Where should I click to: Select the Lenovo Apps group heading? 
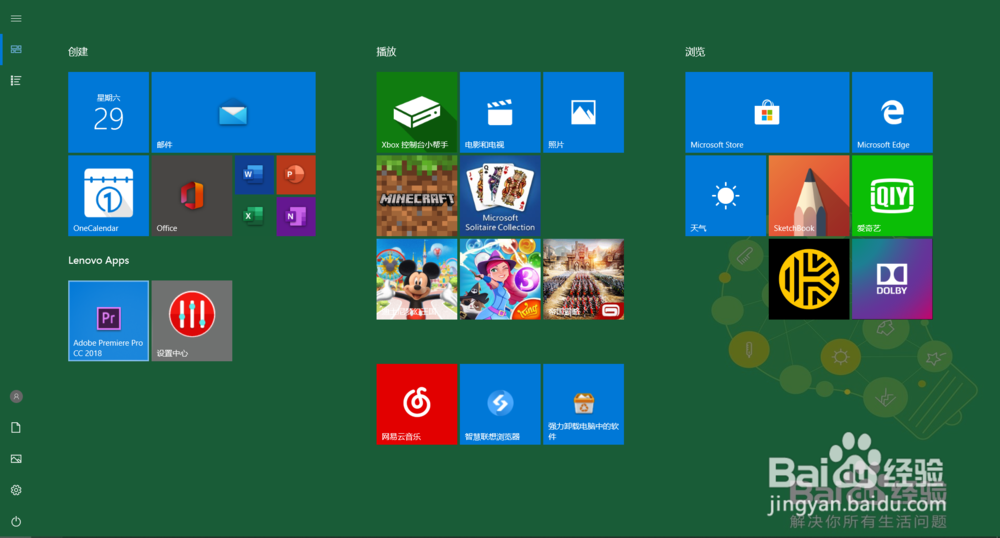tap(99, 260)
